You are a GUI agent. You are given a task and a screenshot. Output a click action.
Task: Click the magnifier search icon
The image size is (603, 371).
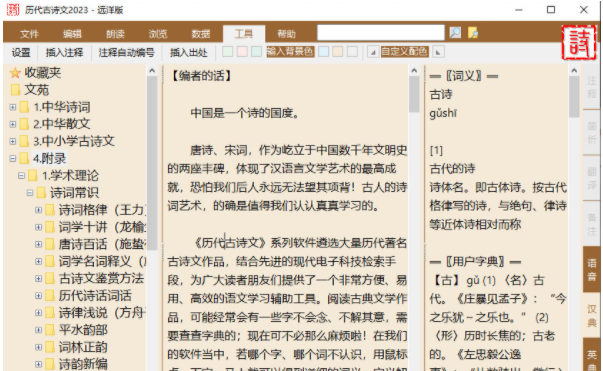(455, 33)
